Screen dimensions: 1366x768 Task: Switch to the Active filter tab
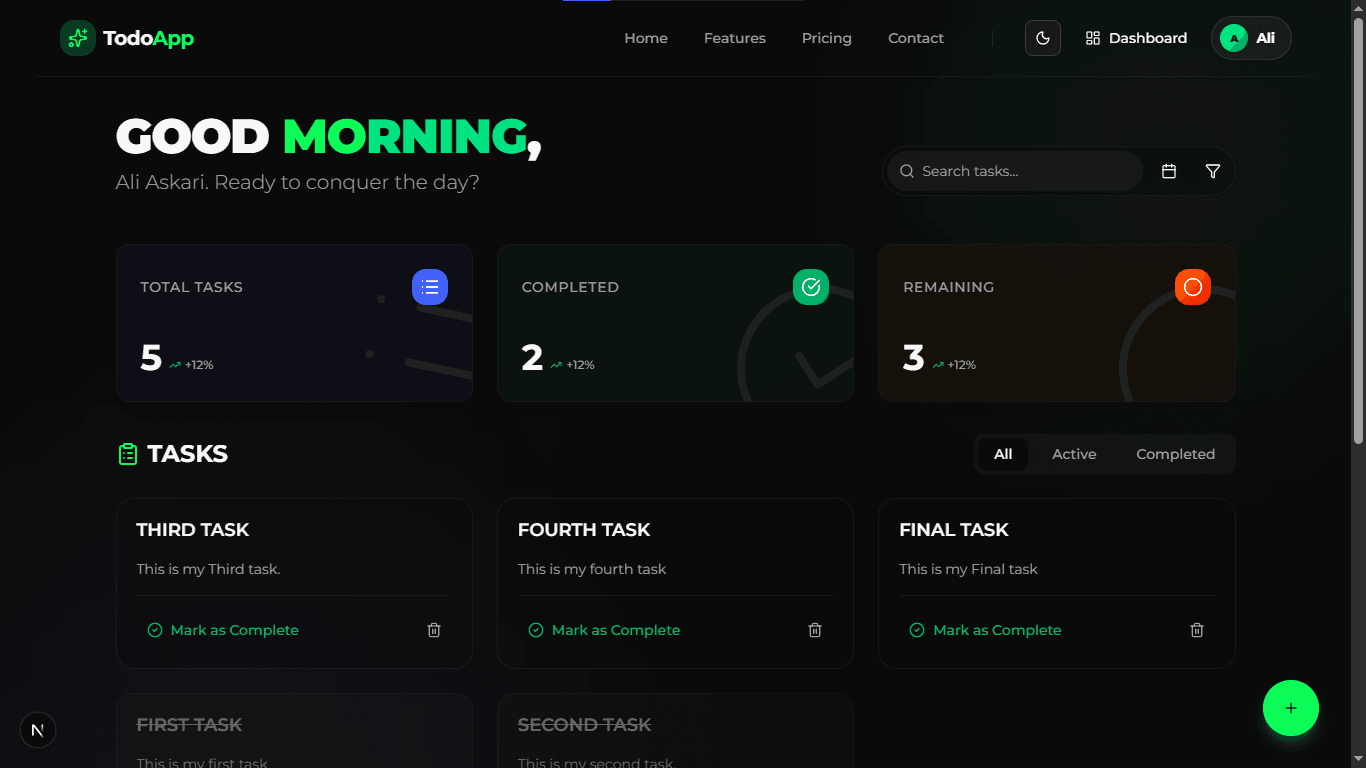coord(1074,454)
